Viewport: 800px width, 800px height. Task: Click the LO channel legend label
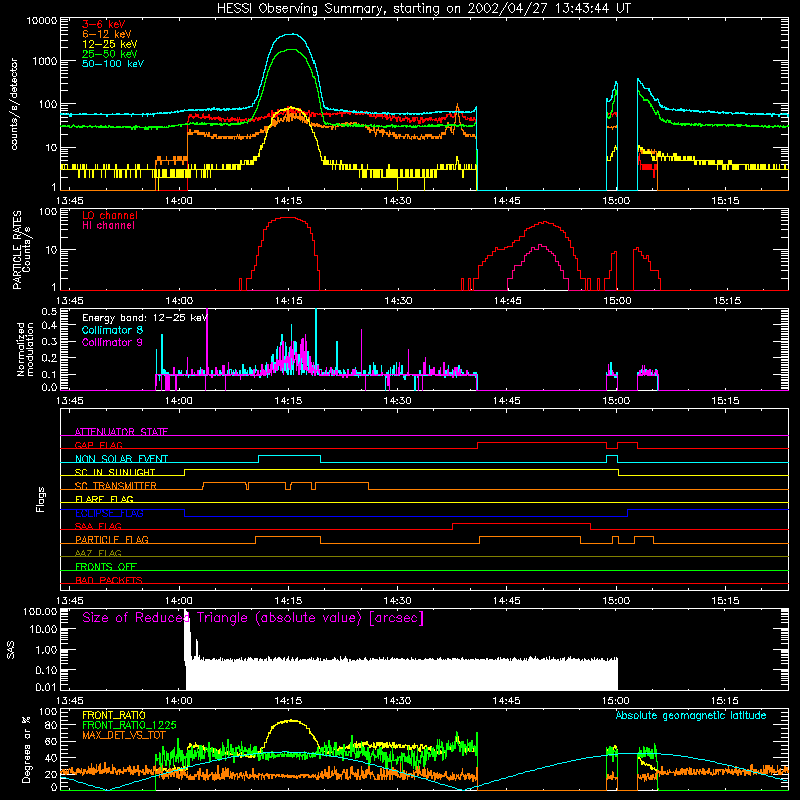(x=110, y=215)
